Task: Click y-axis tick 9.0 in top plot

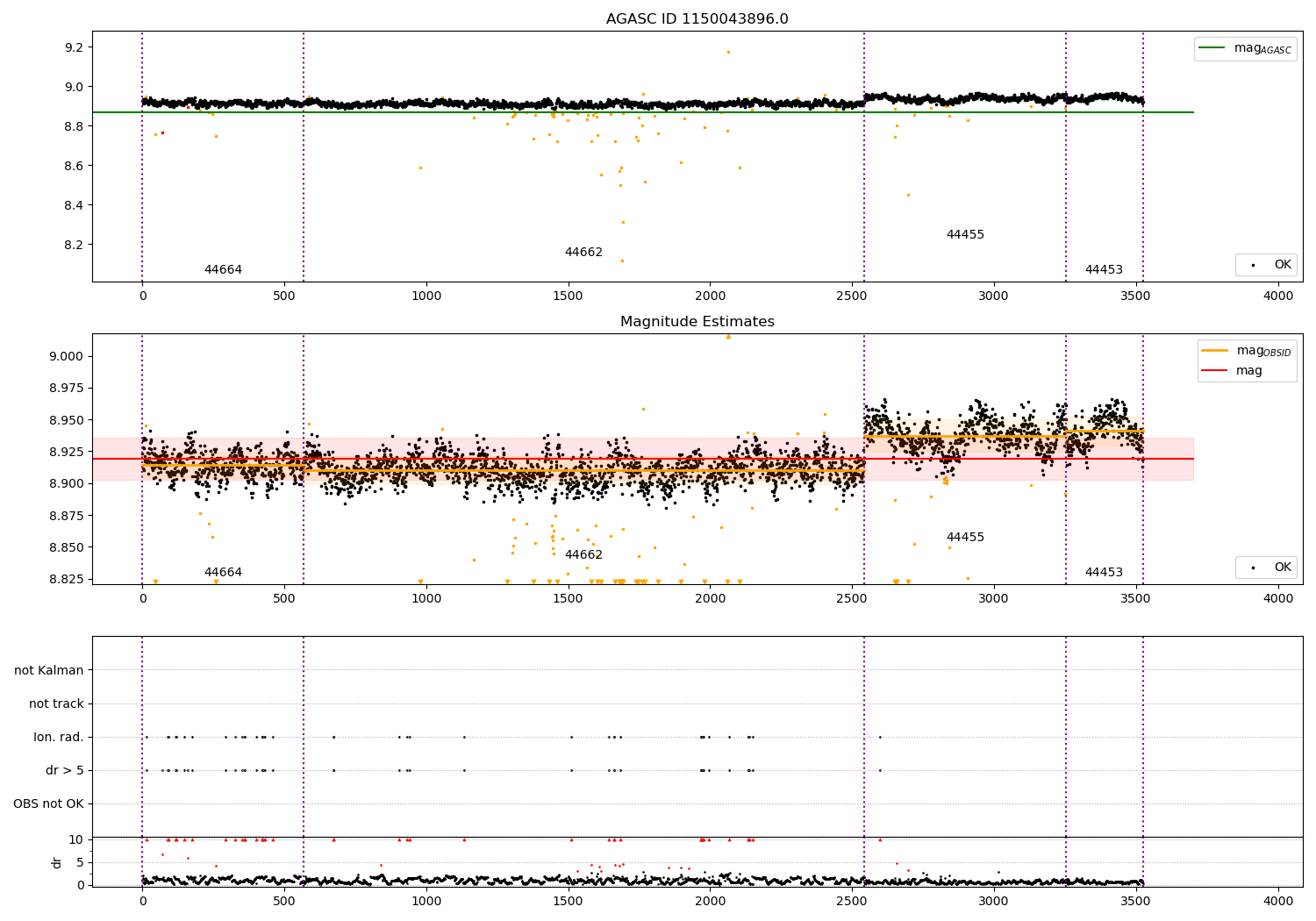Action: [x=74, y=87]
